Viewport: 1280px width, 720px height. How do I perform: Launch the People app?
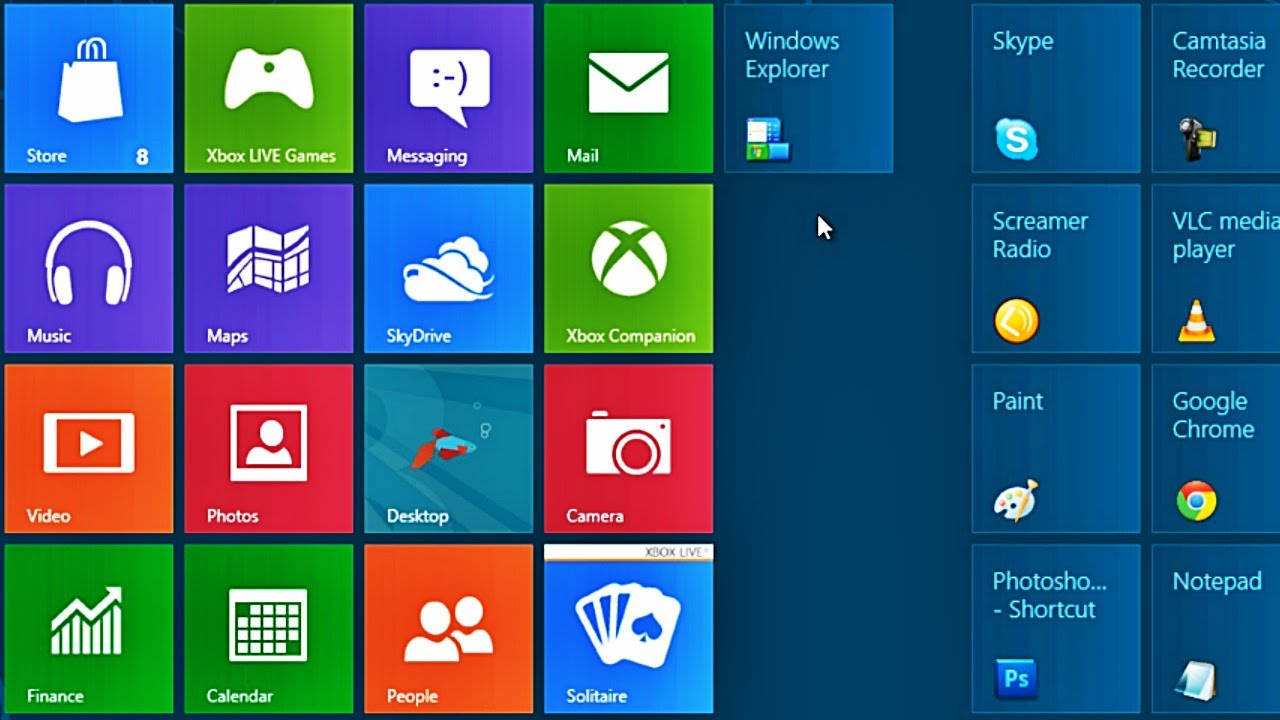(x=448, y=628)
